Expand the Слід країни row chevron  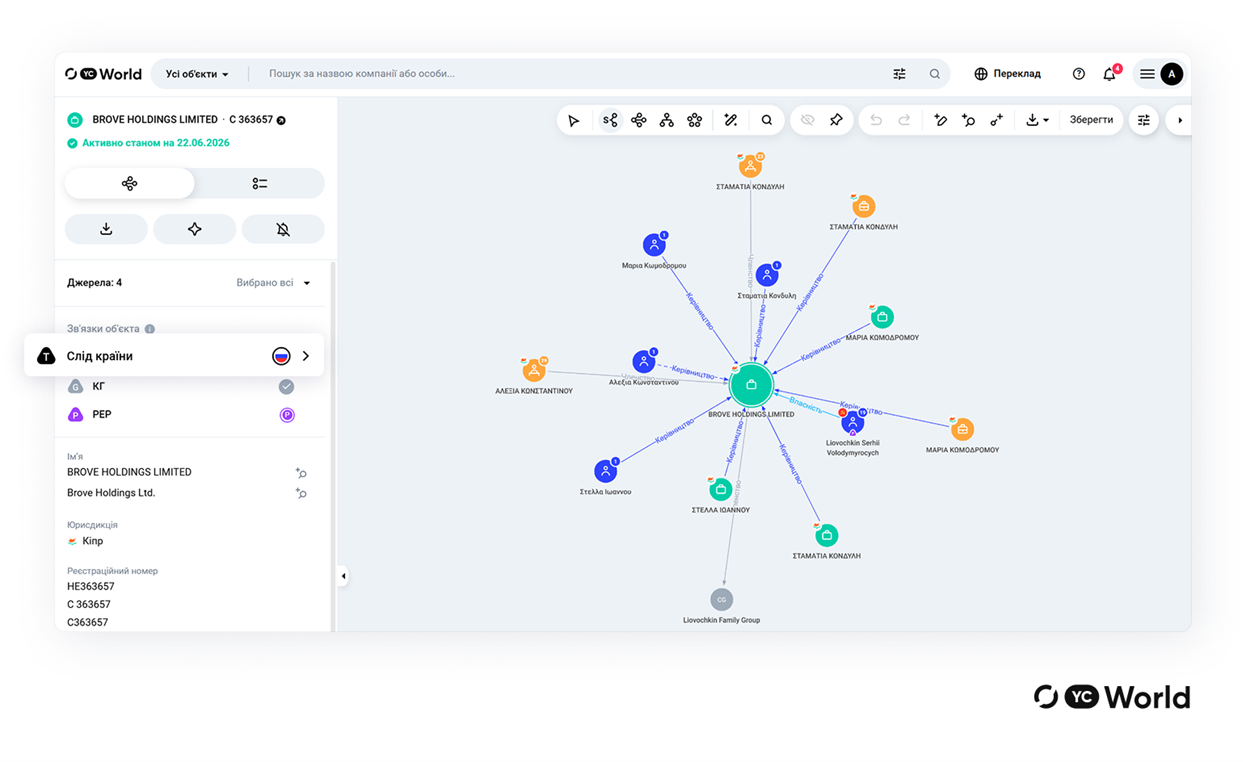(306, 356)
